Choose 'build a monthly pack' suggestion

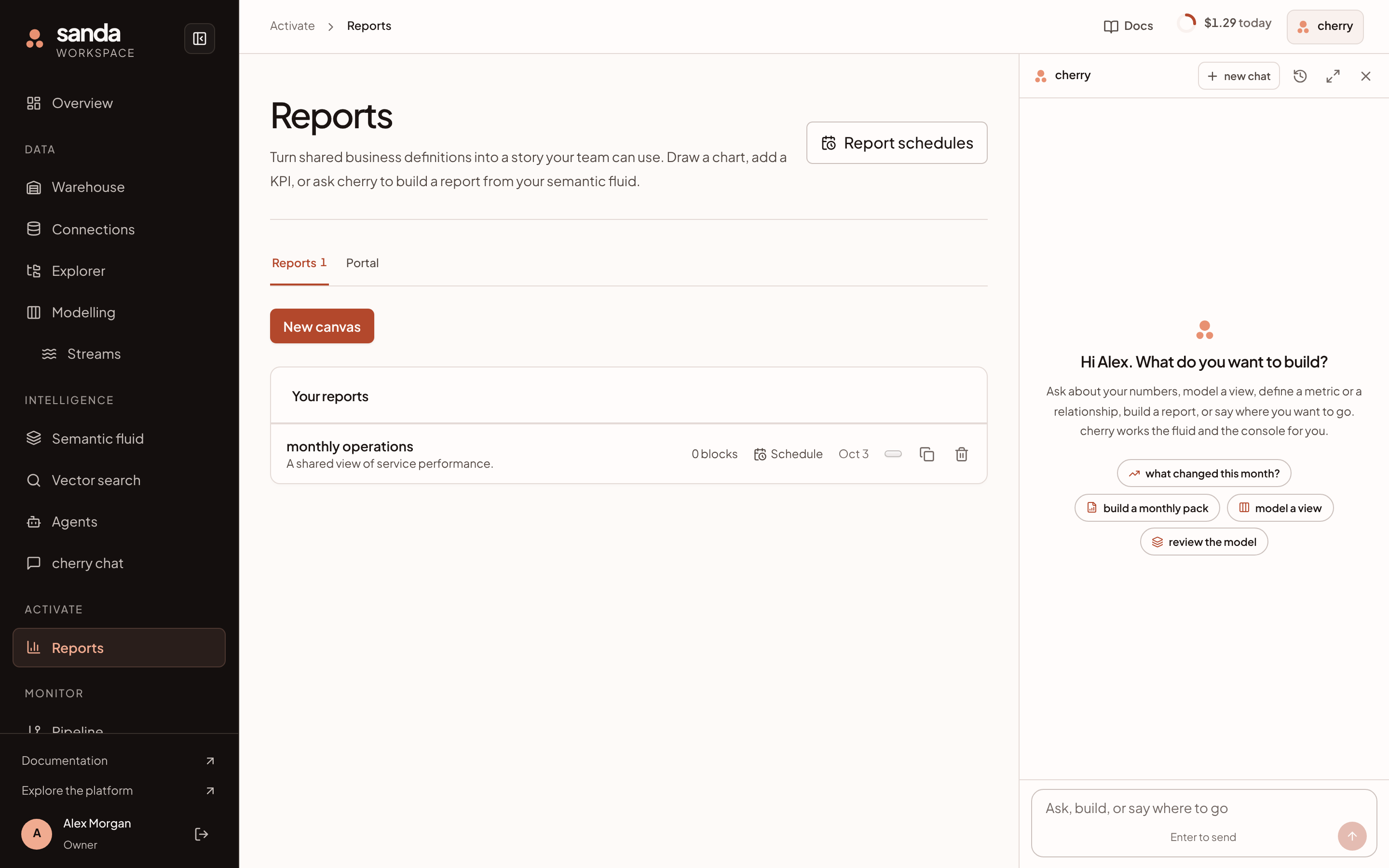[1147, 508]
